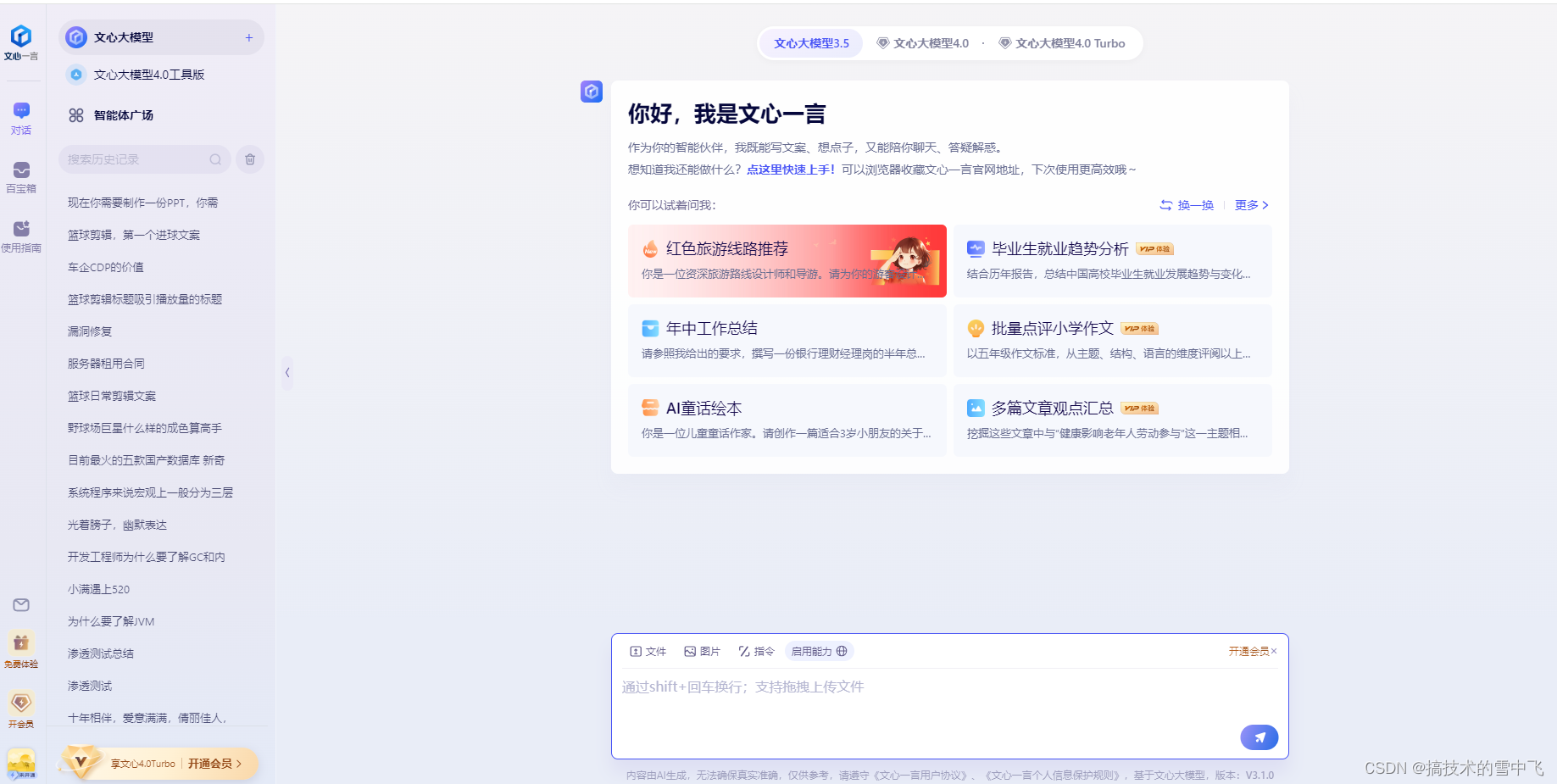Image resolution: width=1557 pixels, height=784 pixels.
Task: Click the send paper-plane button
Action: click(x=1259, y=737)
